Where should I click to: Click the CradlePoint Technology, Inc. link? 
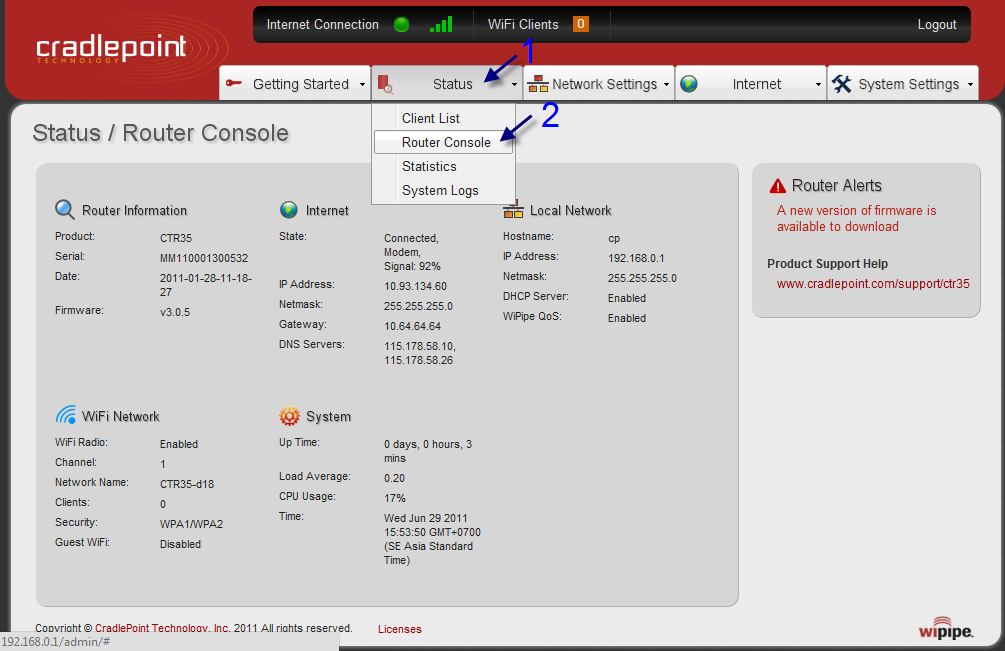click(x=163, y=629)
